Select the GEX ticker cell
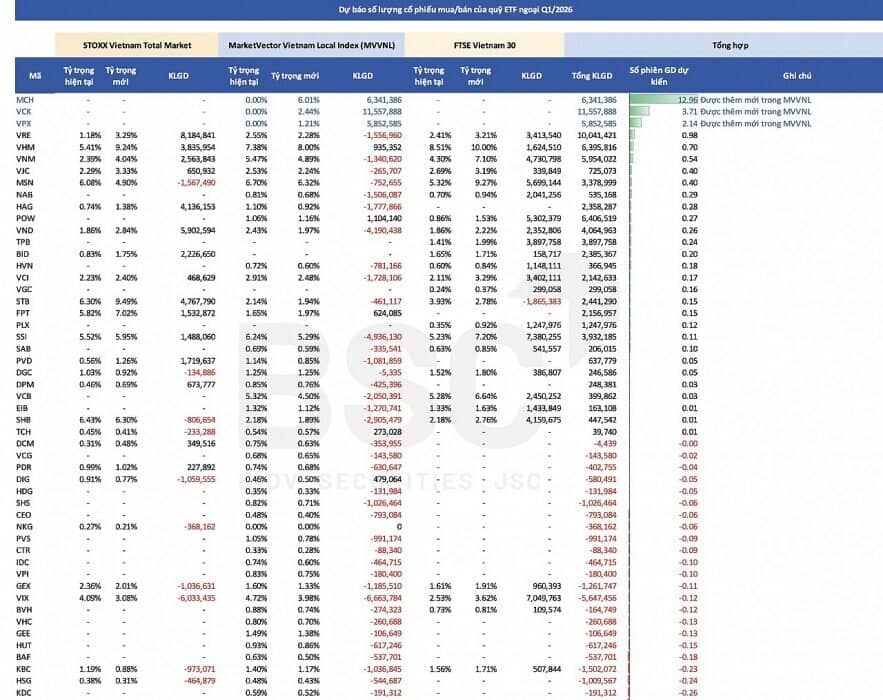This screenshot has width=883, height=700. coord(23,586)
